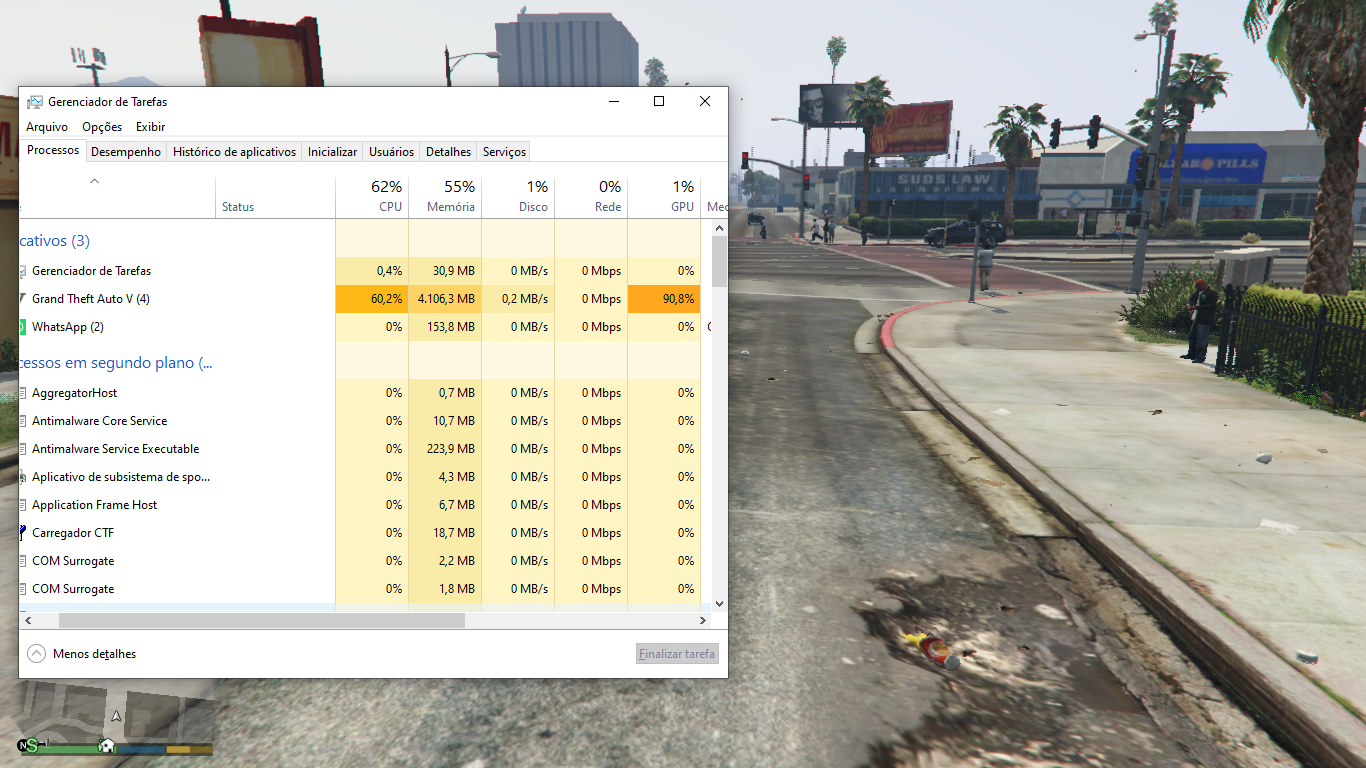The image size is (1366, 768).
Task: Sort by the GPU column header
Action: (x=664, y=197)
